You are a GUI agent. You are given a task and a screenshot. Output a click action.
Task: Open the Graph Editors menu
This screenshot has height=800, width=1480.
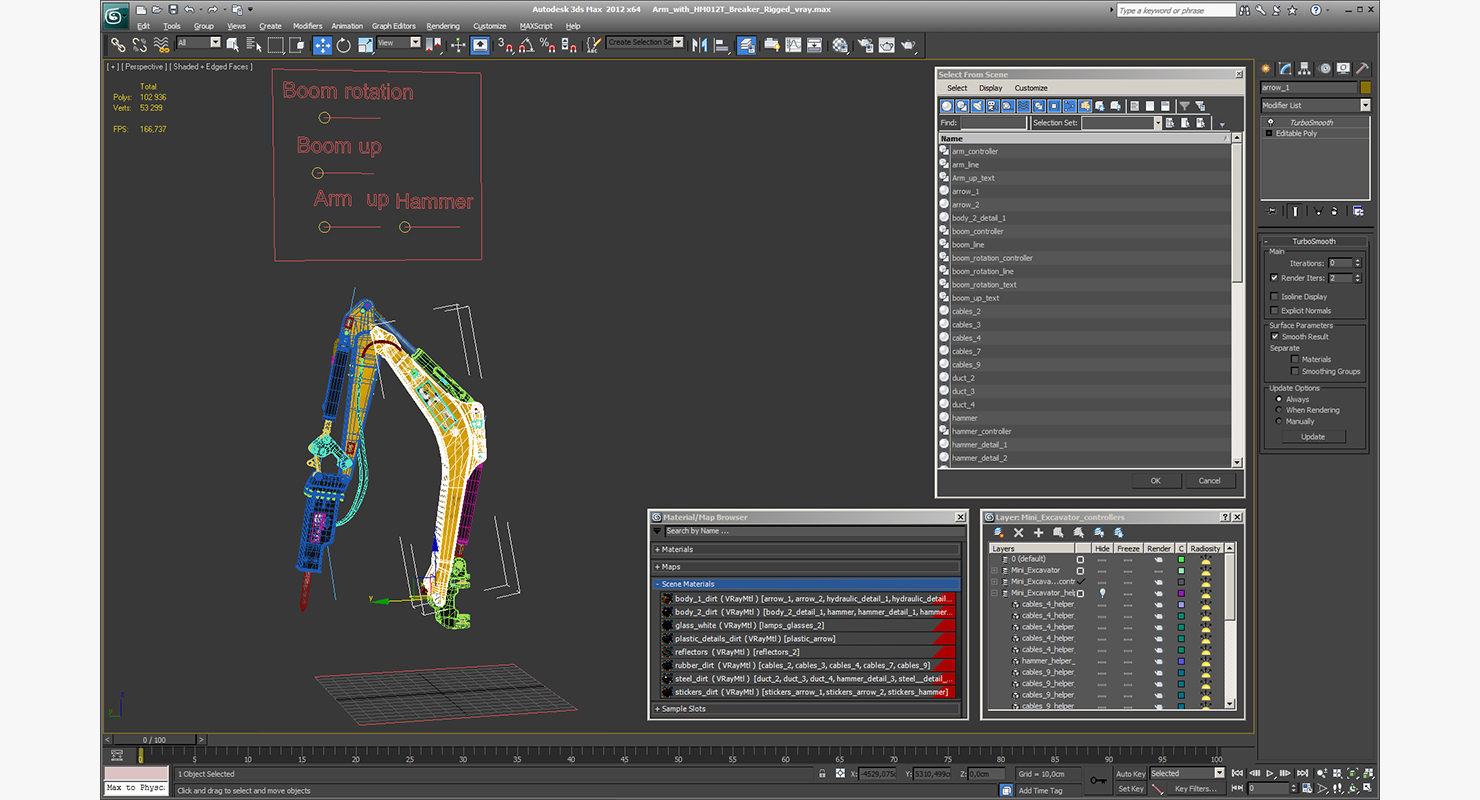click(394, 26)
